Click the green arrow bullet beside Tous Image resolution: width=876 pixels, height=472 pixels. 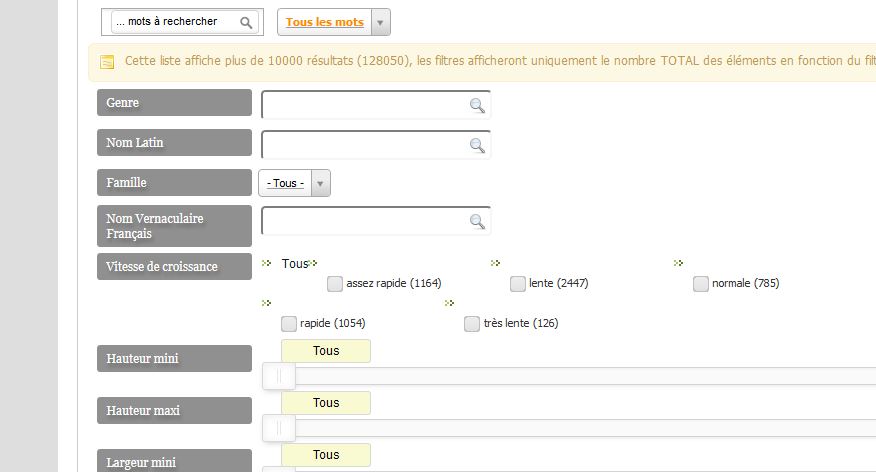tap(266, 263)
